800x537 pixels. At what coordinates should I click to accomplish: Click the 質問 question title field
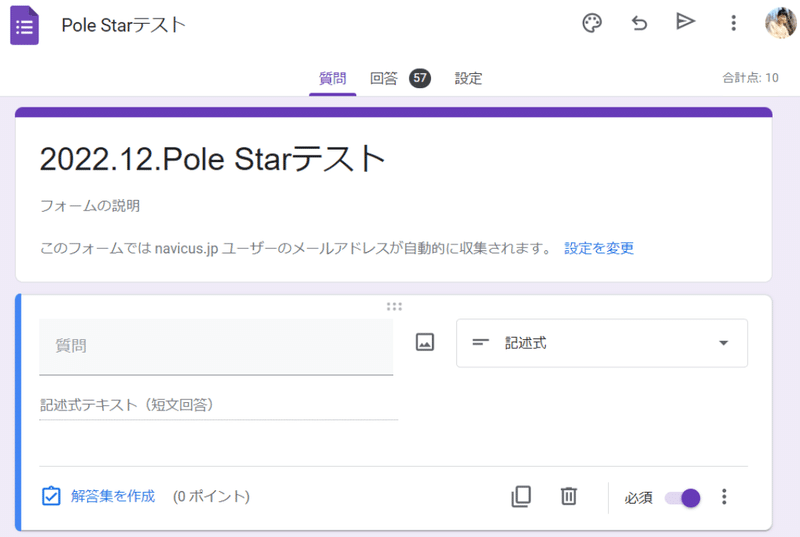(x=216, y=347)
